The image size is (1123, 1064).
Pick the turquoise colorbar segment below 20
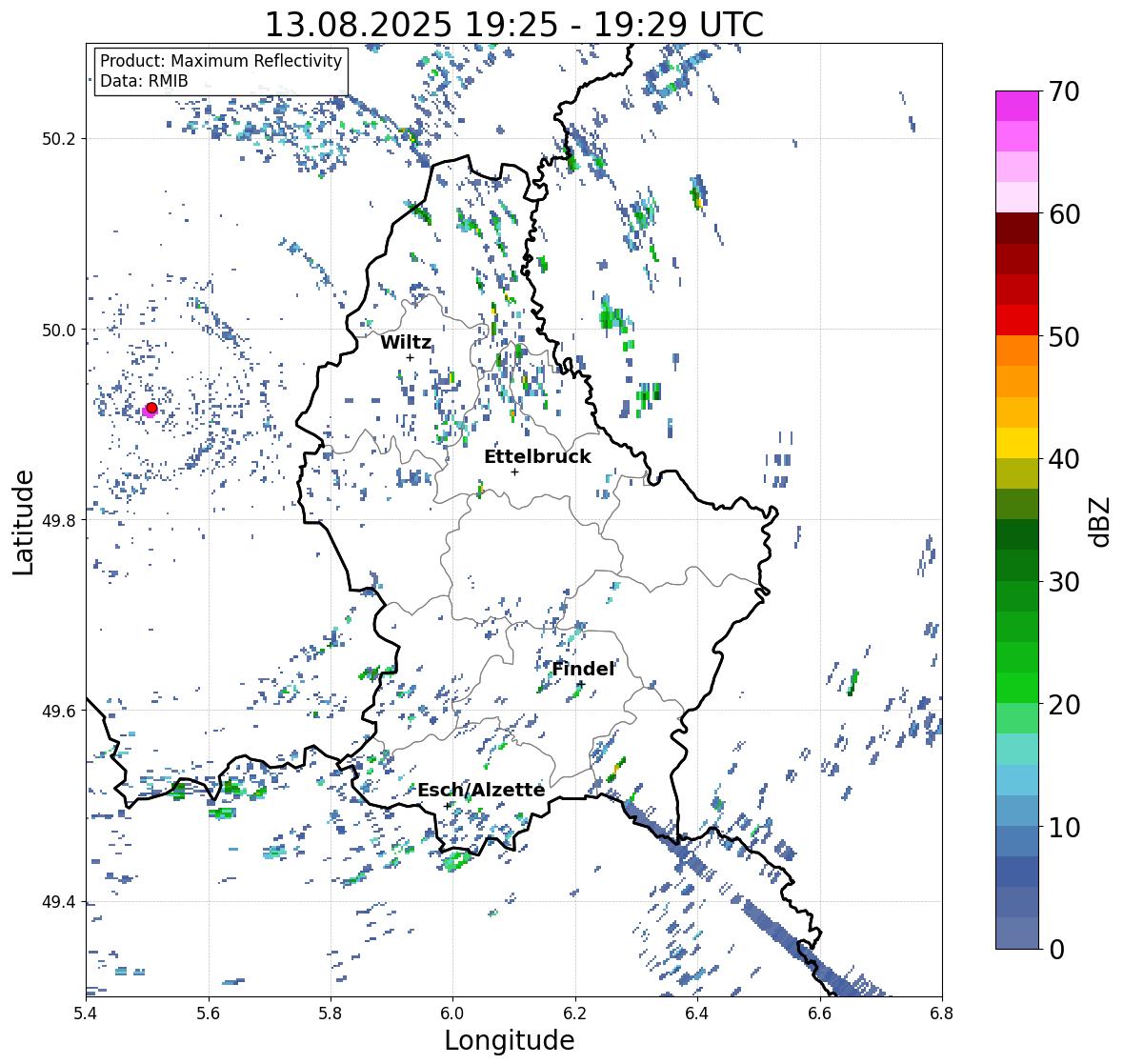pos(1017,749)
